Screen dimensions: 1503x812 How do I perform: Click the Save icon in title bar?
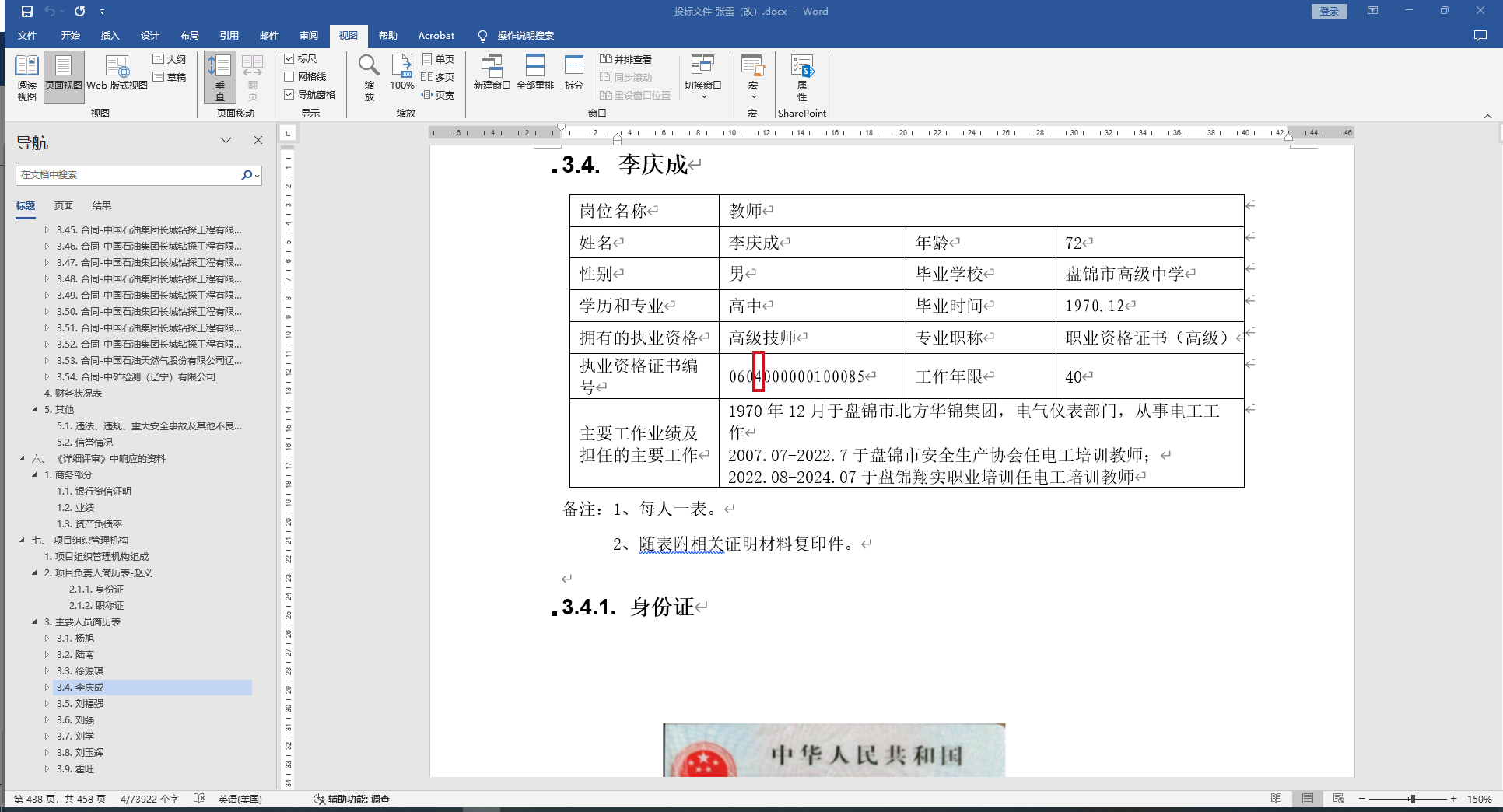27,12
